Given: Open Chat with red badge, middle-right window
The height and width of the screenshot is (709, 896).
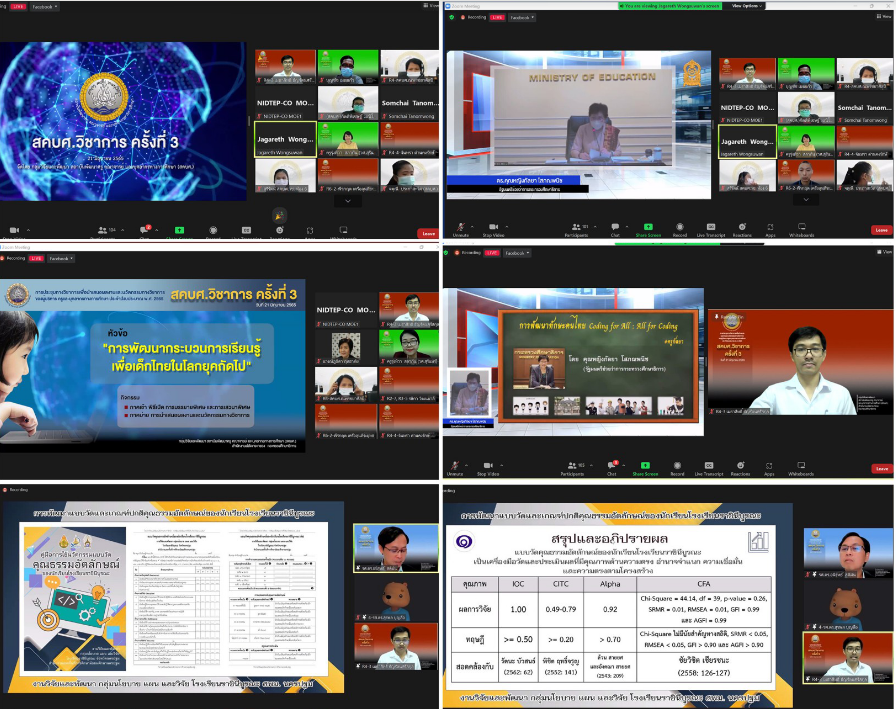Looking at the screenshot, I should point(612,468).
